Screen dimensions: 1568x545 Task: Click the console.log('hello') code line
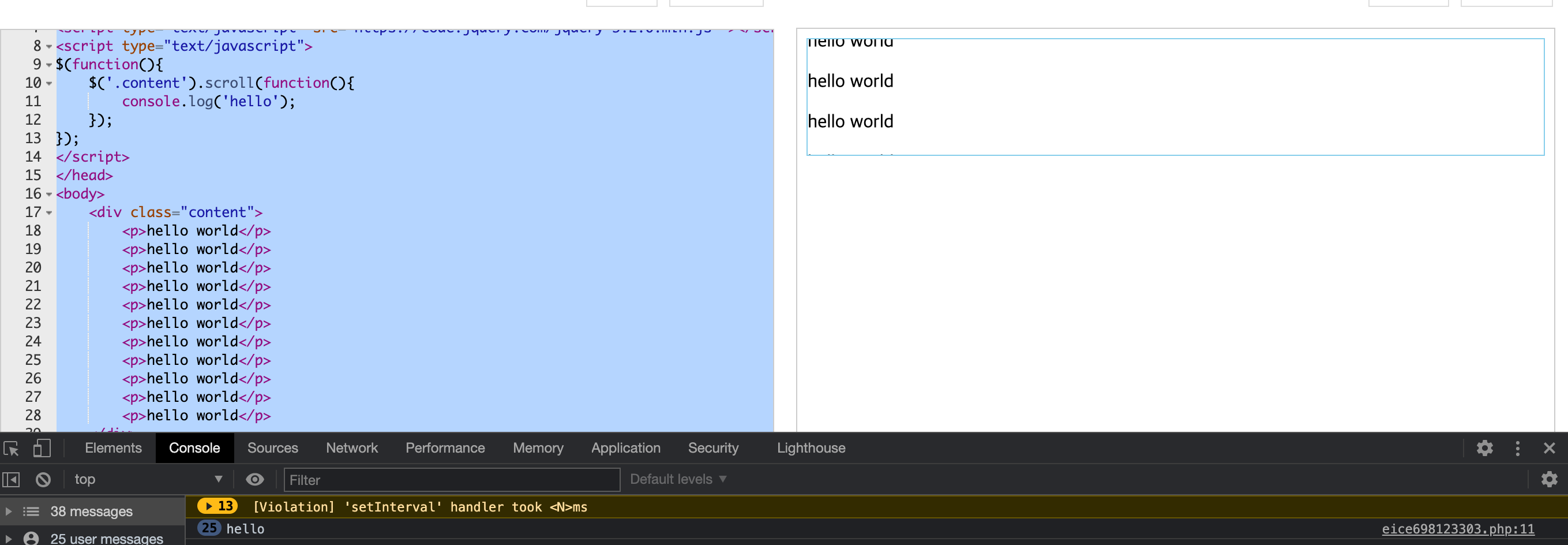208,101
